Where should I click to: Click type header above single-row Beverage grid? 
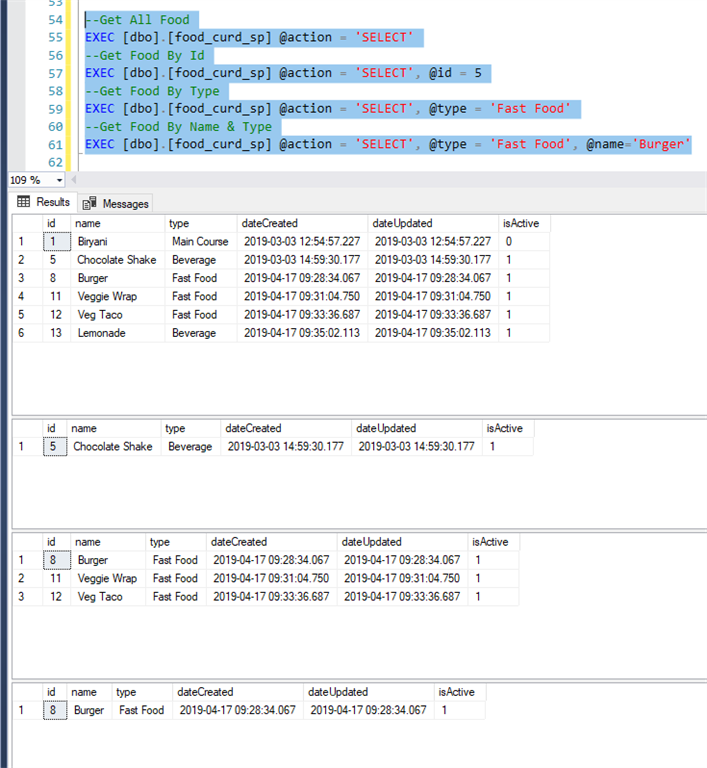[x=191, y=429]
